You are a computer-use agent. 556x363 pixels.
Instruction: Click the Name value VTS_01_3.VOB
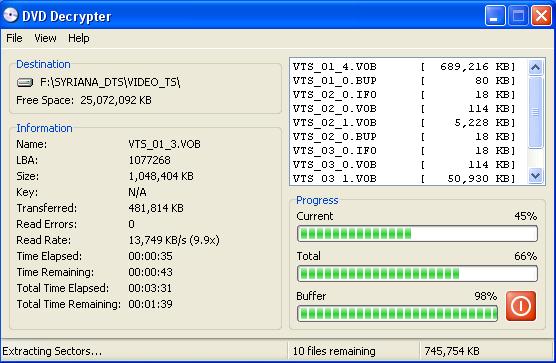click(165, 144)
